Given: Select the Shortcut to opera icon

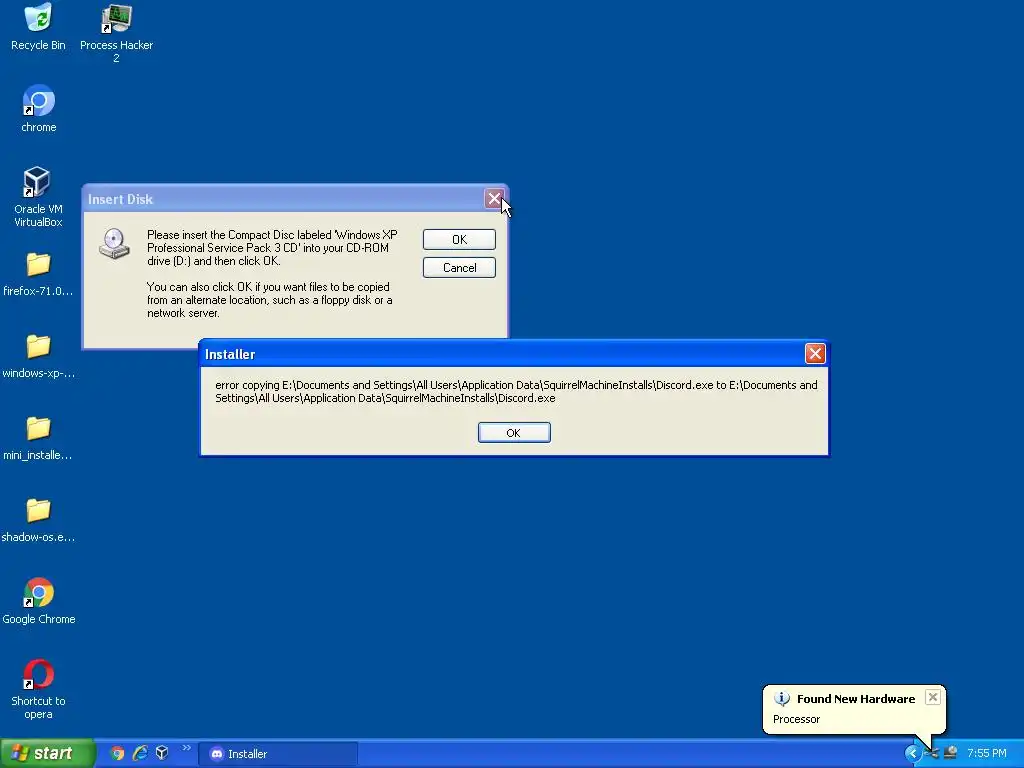Looking at the screenshot, I should 38,689.
